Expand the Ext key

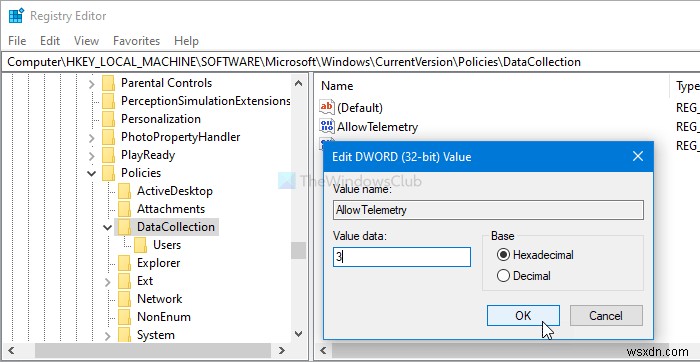pos(108,282)
